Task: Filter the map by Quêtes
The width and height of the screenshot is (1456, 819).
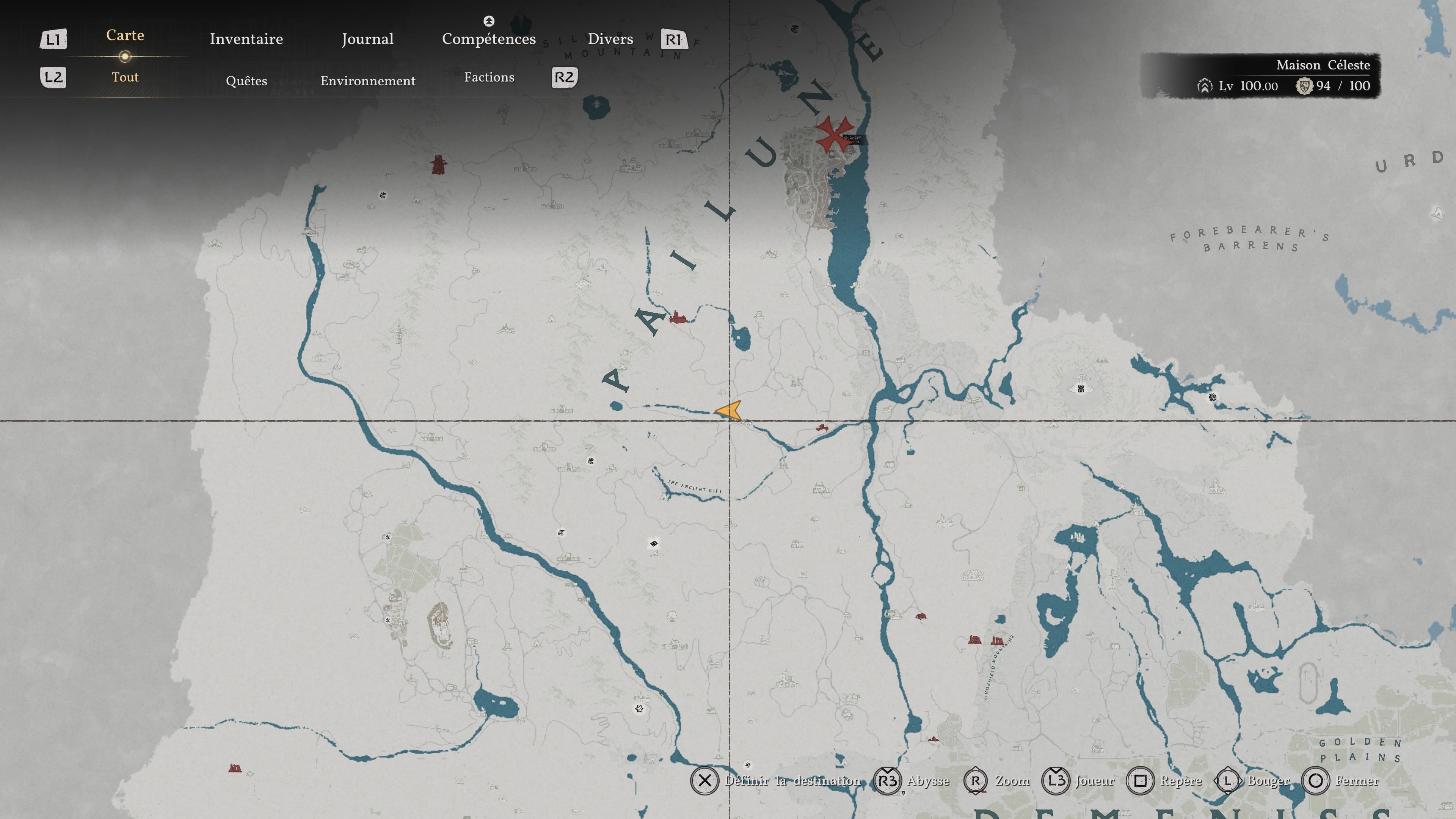Action: [246, 81]
